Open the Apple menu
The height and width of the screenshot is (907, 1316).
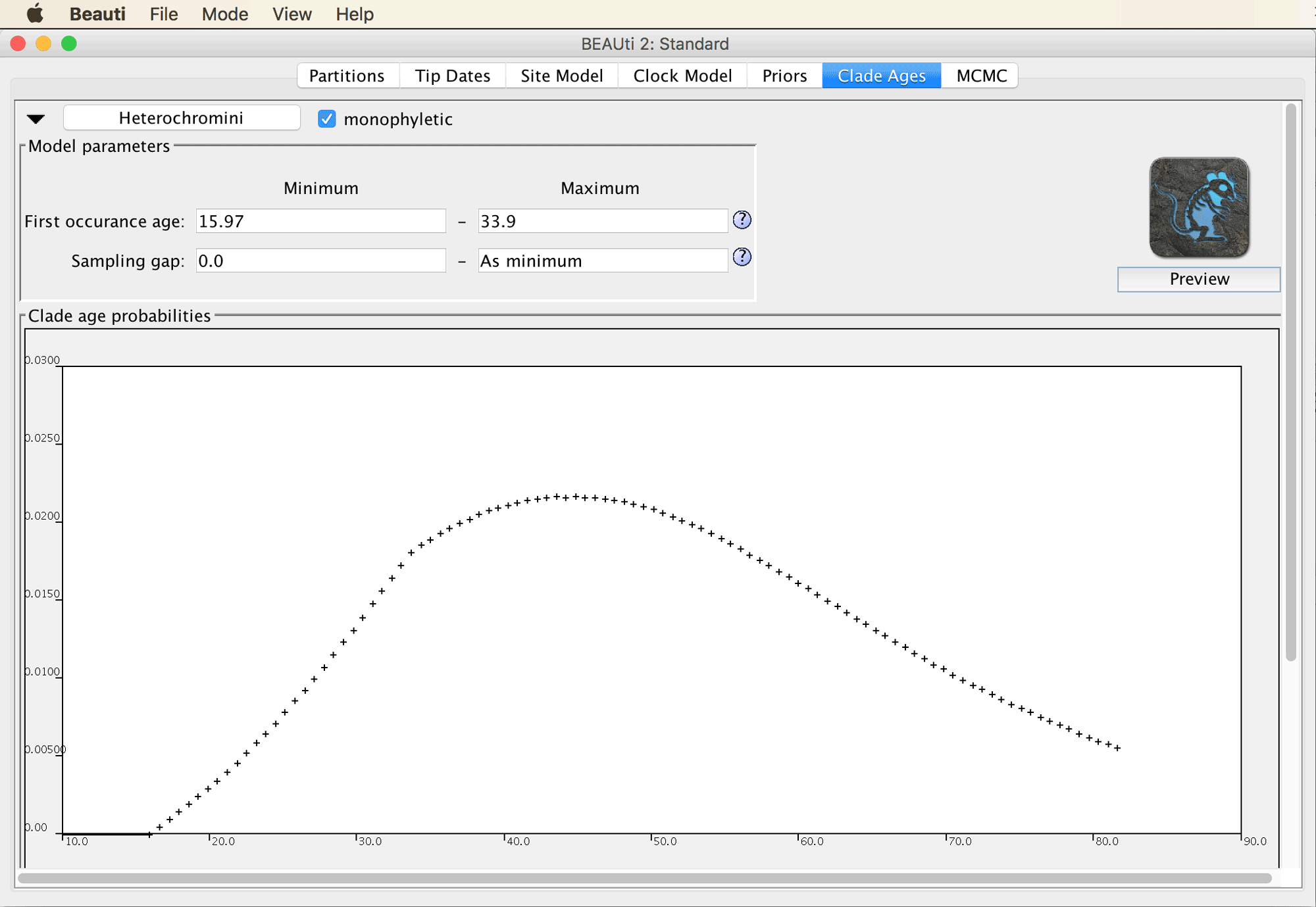click(34, 14)
